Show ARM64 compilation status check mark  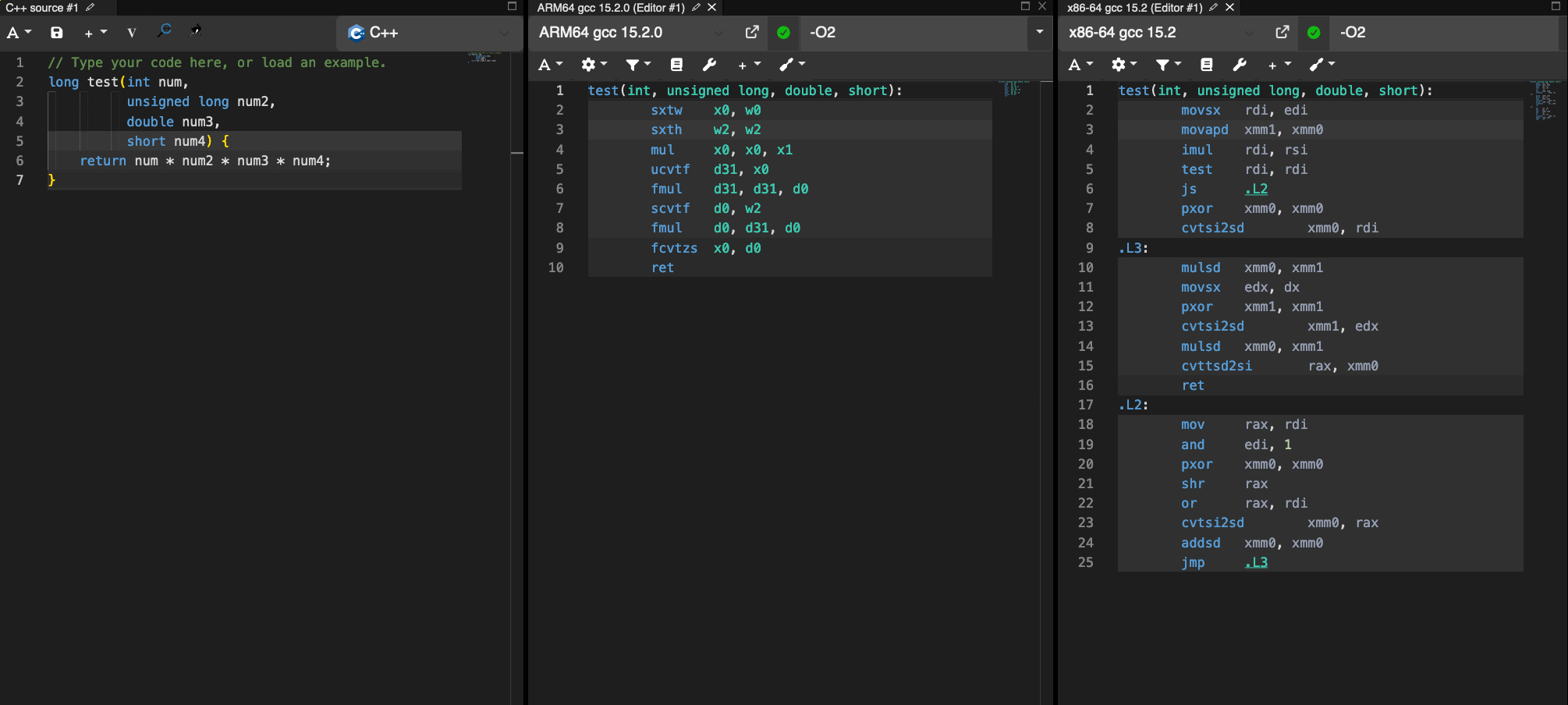783,33
